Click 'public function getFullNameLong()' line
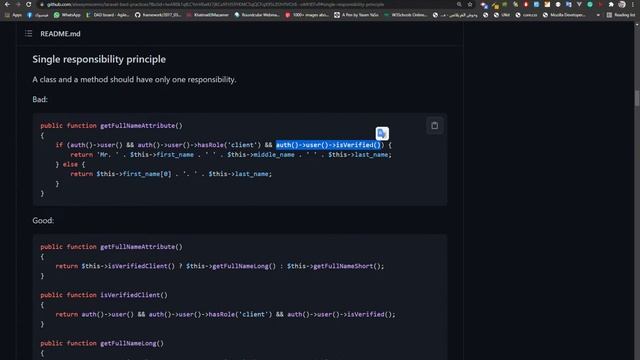The height and width of the screenshot is (360, 640). [102, 343]
